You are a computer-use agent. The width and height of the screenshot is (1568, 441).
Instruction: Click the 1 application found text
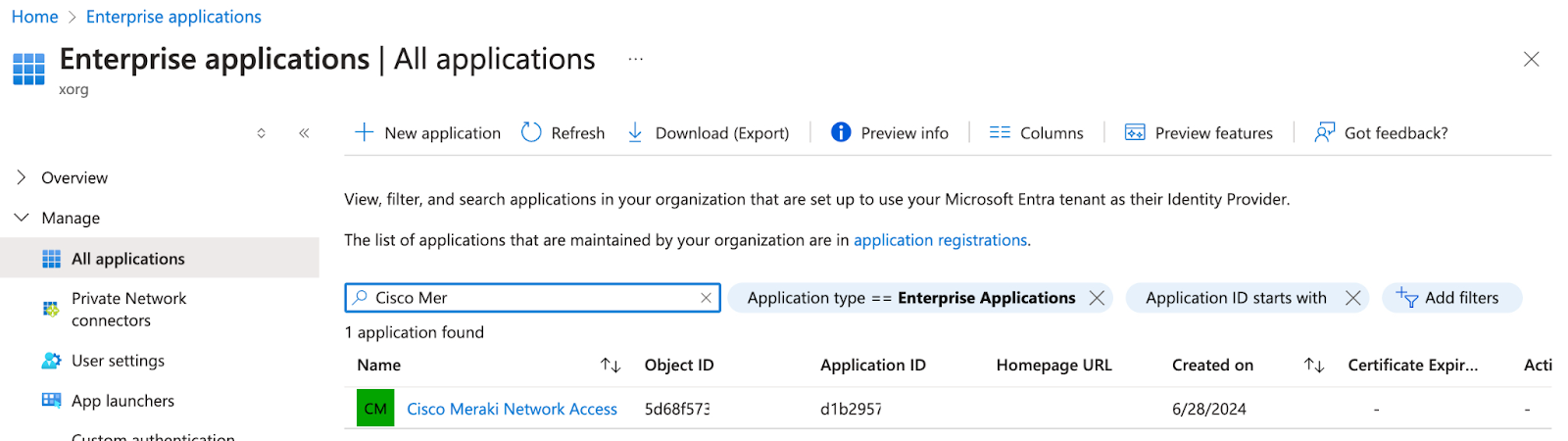click(x=415, y=332)
